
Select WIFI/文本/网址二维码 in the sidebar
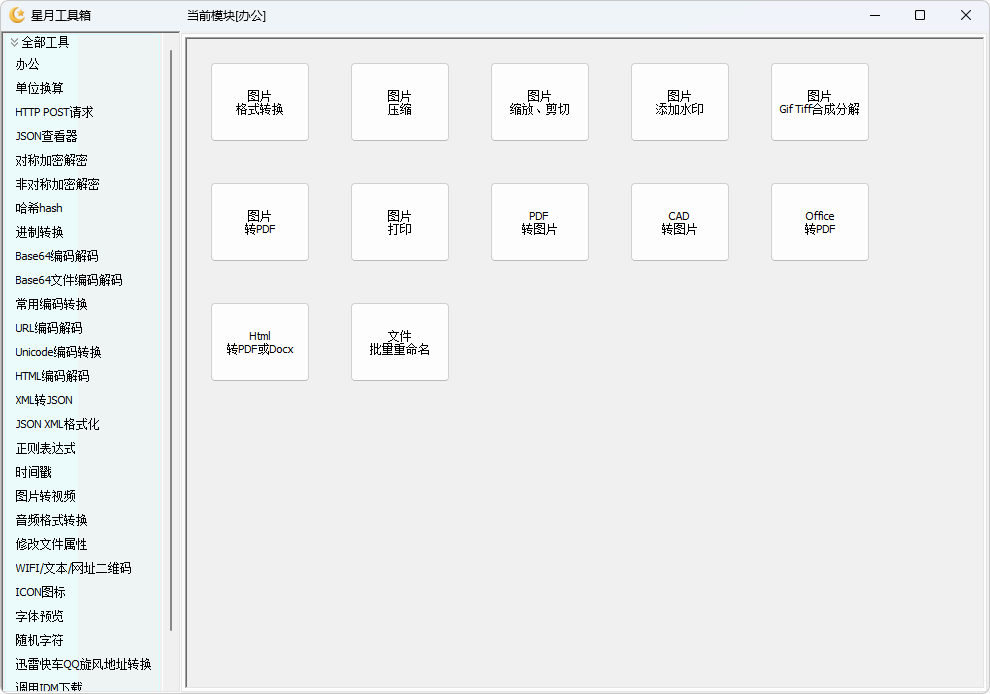click(73, 568)
